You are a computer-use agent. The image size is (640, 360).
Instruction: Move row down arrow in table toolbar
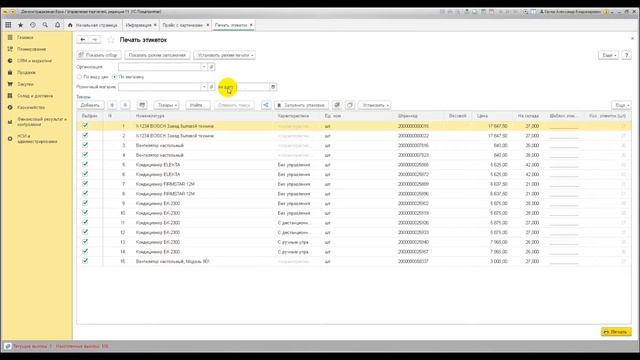125,105
